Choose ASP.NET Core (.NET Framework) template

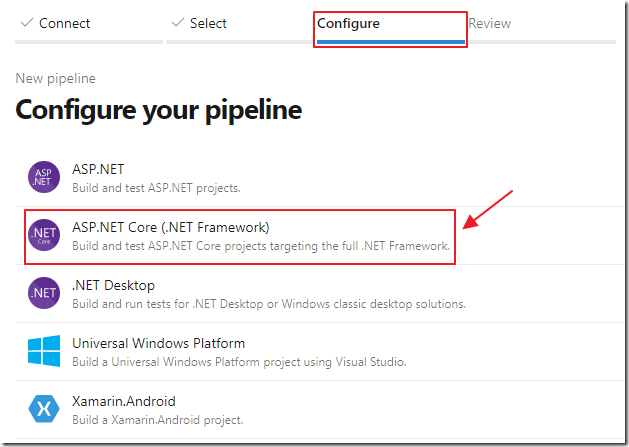pyautogui.click(x=170, y=228)
